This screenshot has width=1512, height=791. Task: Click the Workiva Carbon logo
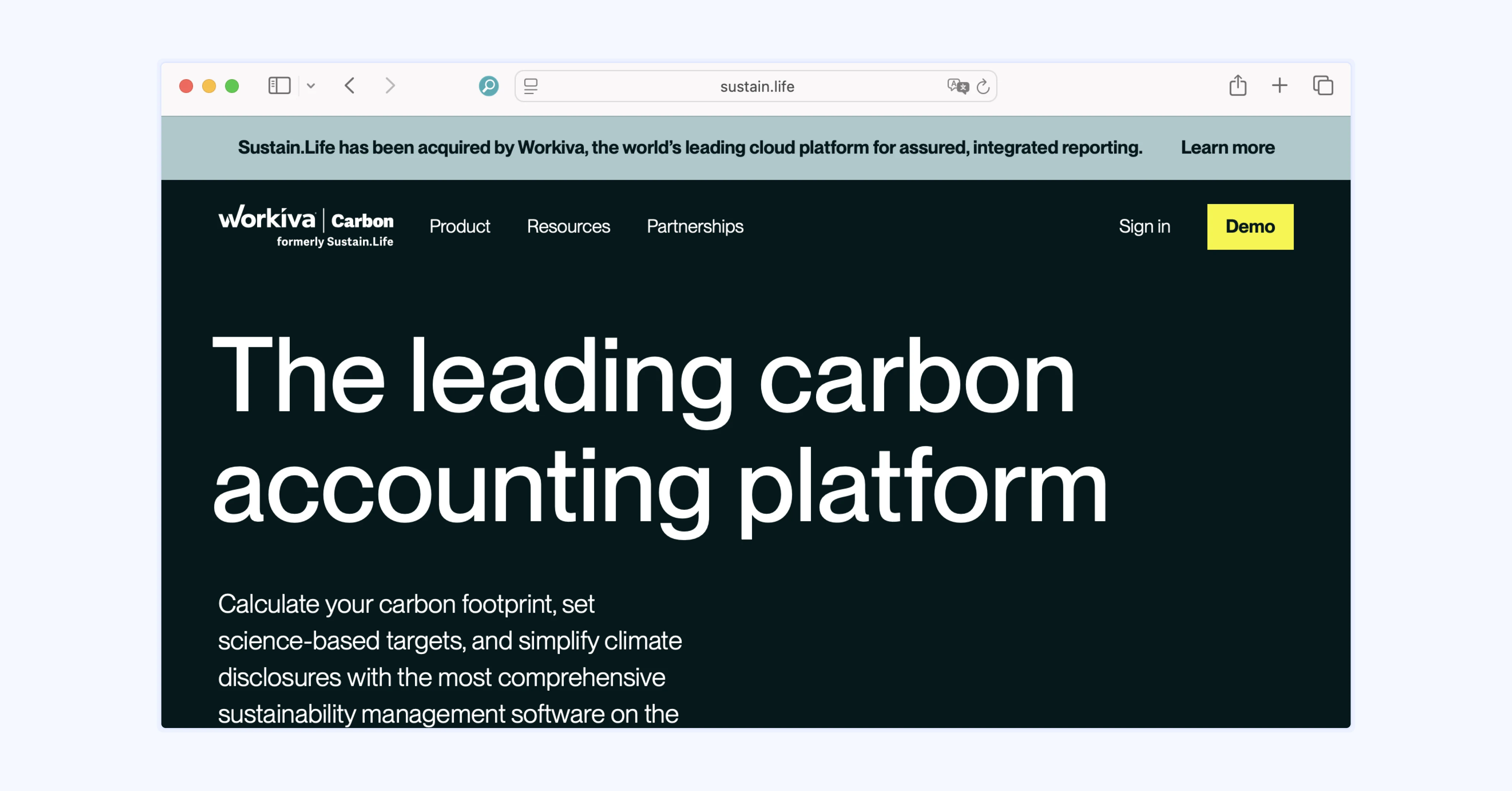pos(306,226)
